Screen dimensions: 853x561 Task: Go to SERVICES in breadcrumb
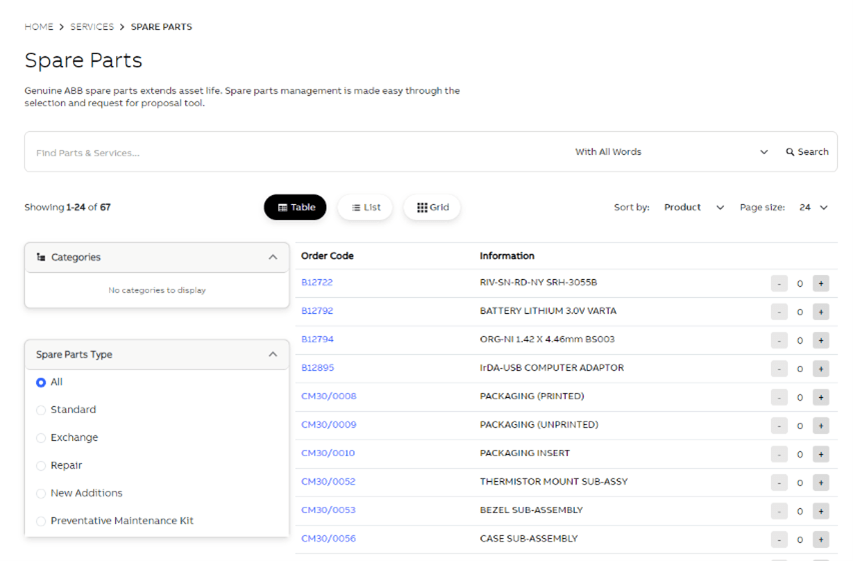pos(92,27)
